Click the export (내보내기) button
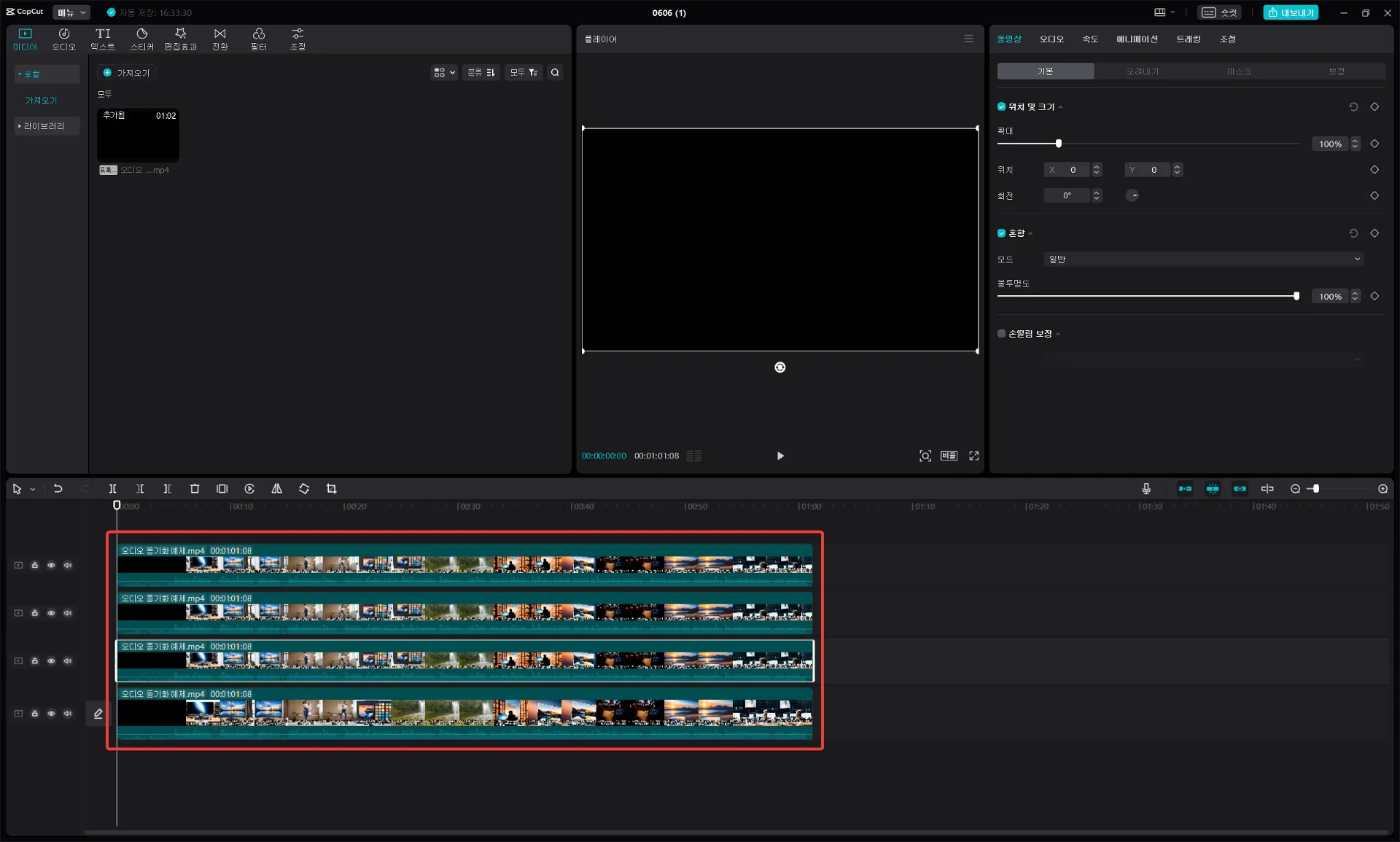 1290,12
